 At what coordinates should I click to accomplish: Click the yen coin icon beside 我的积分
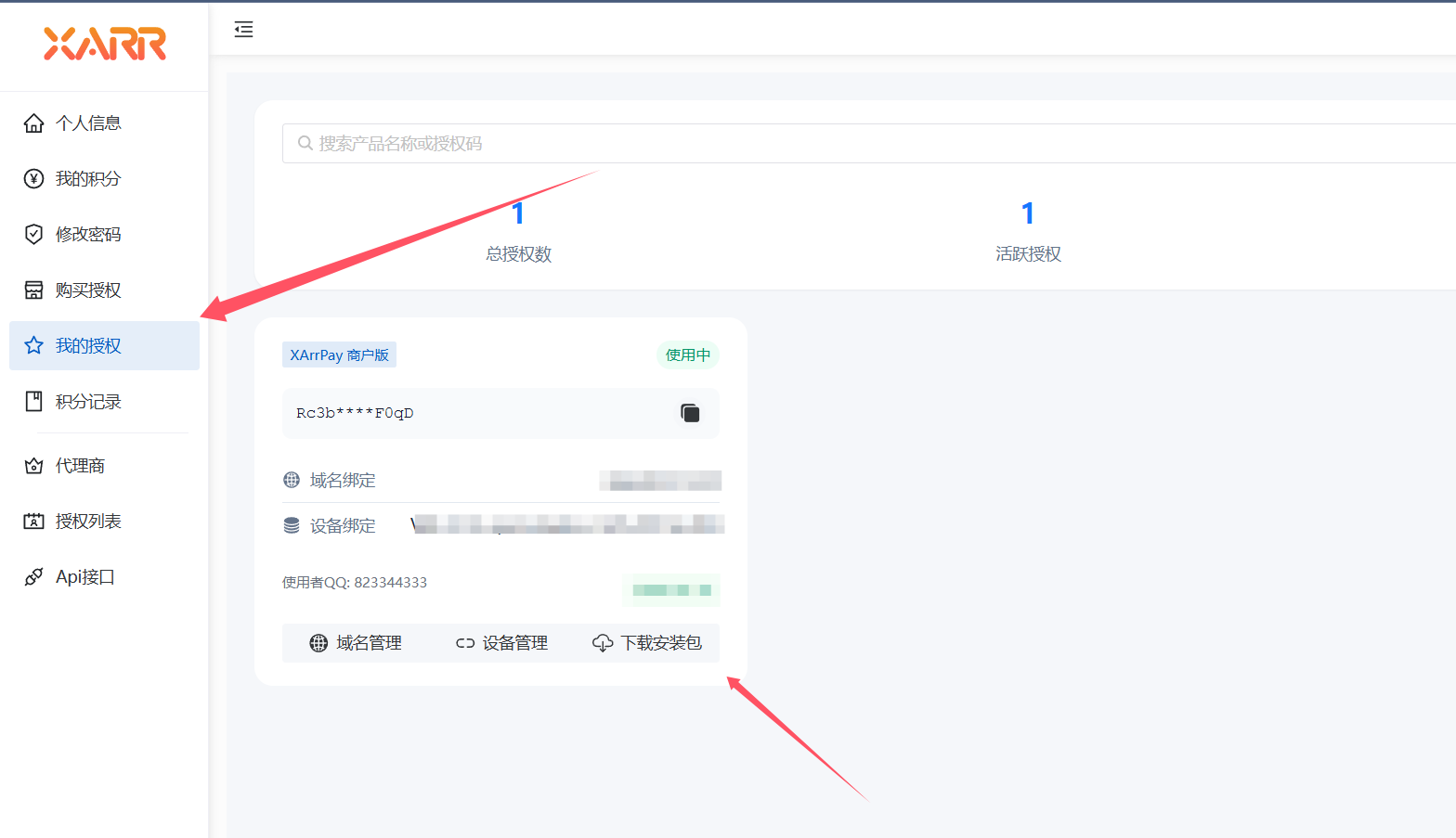[x=33, y=178]
